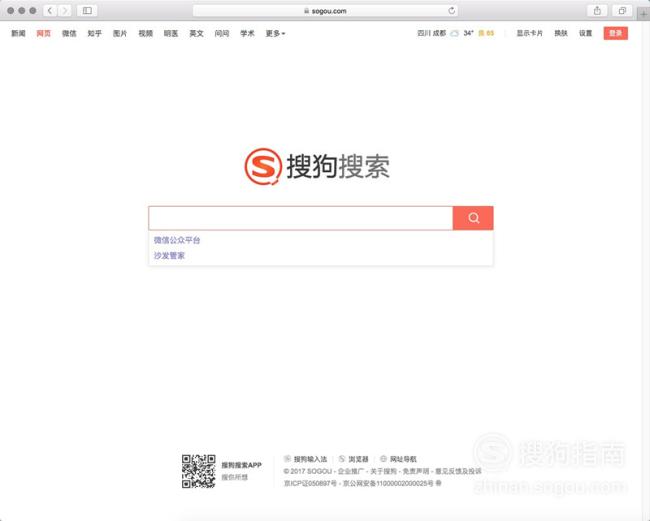Click the 免责声明 footer link
Viewport: 650px width, 521px height.
click(x=416, y=471)
